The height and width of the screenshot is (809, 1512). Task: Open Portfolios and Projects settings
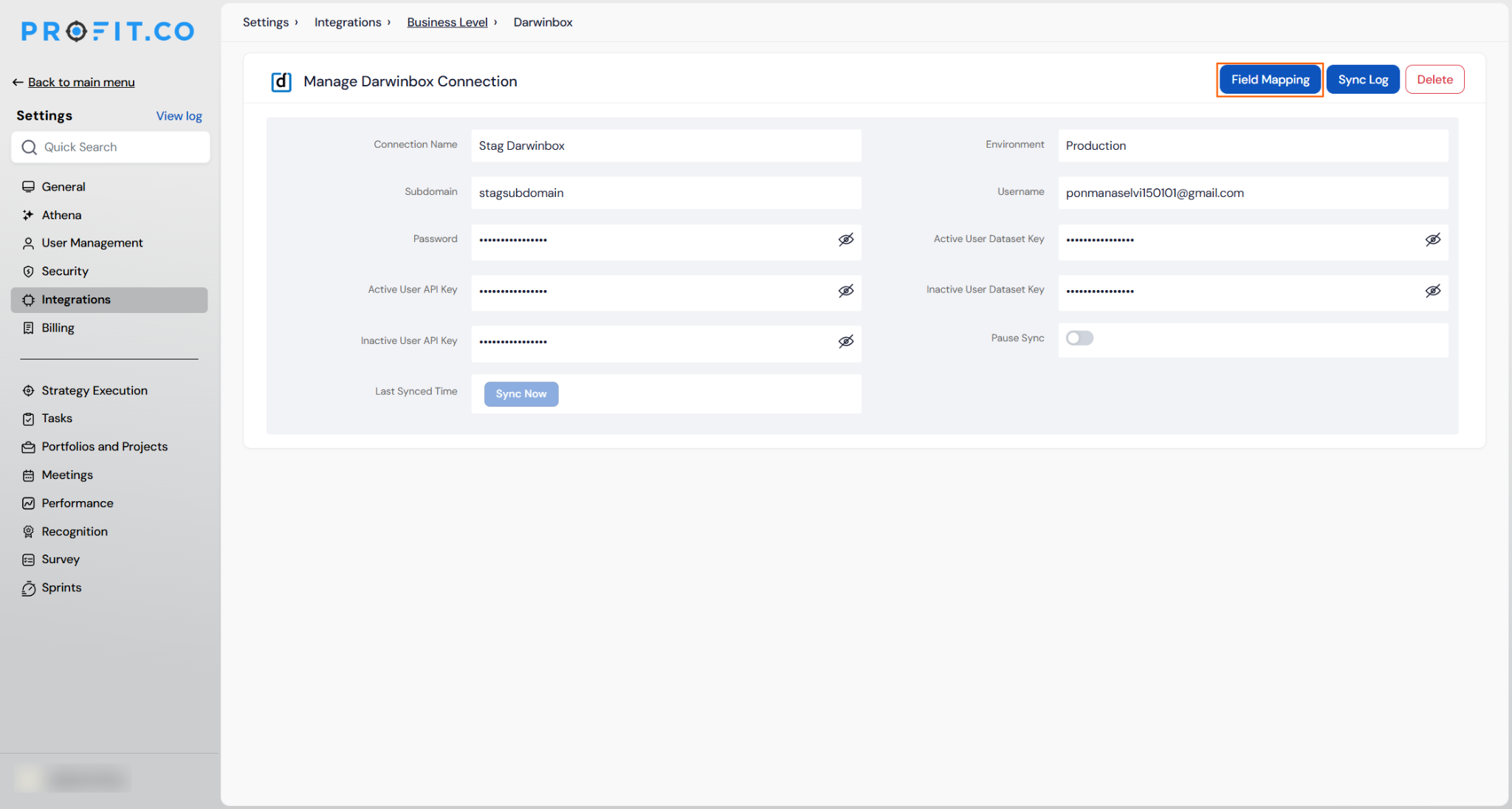pyautogui.click(x=109, y=447)
